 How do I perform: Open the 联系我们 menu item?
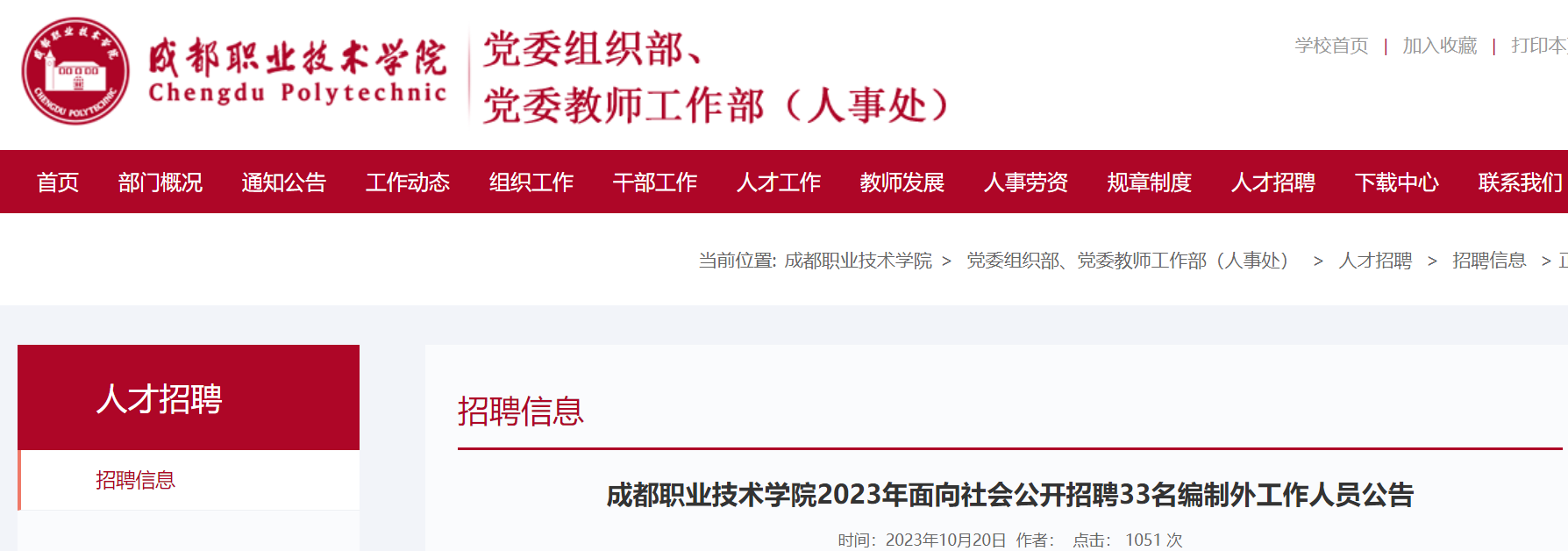(1521, 182)
